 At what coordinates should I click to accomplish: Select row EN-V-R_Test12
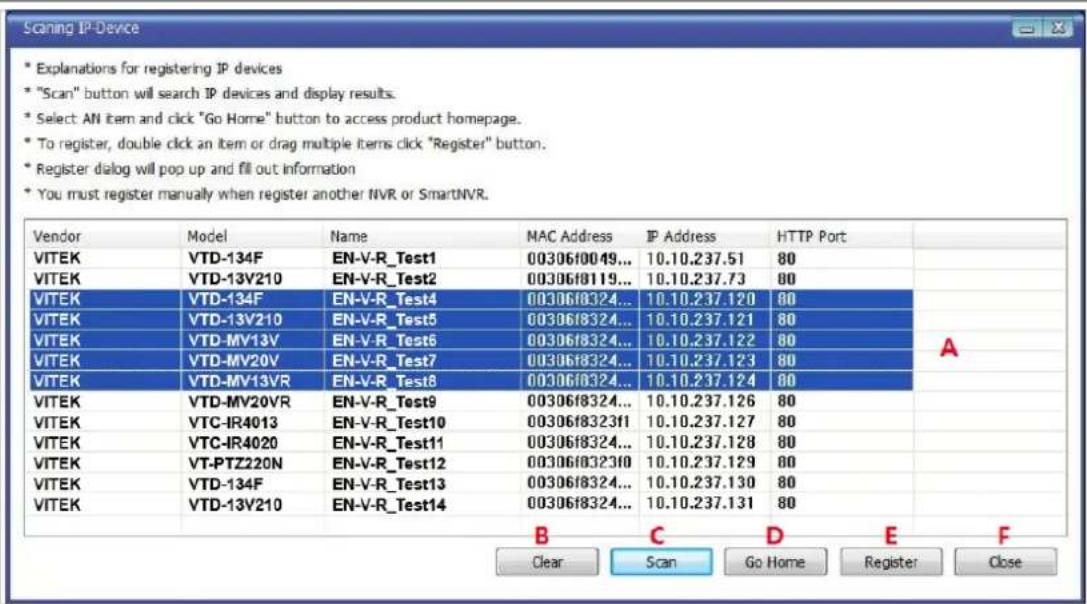pos(470,463)
